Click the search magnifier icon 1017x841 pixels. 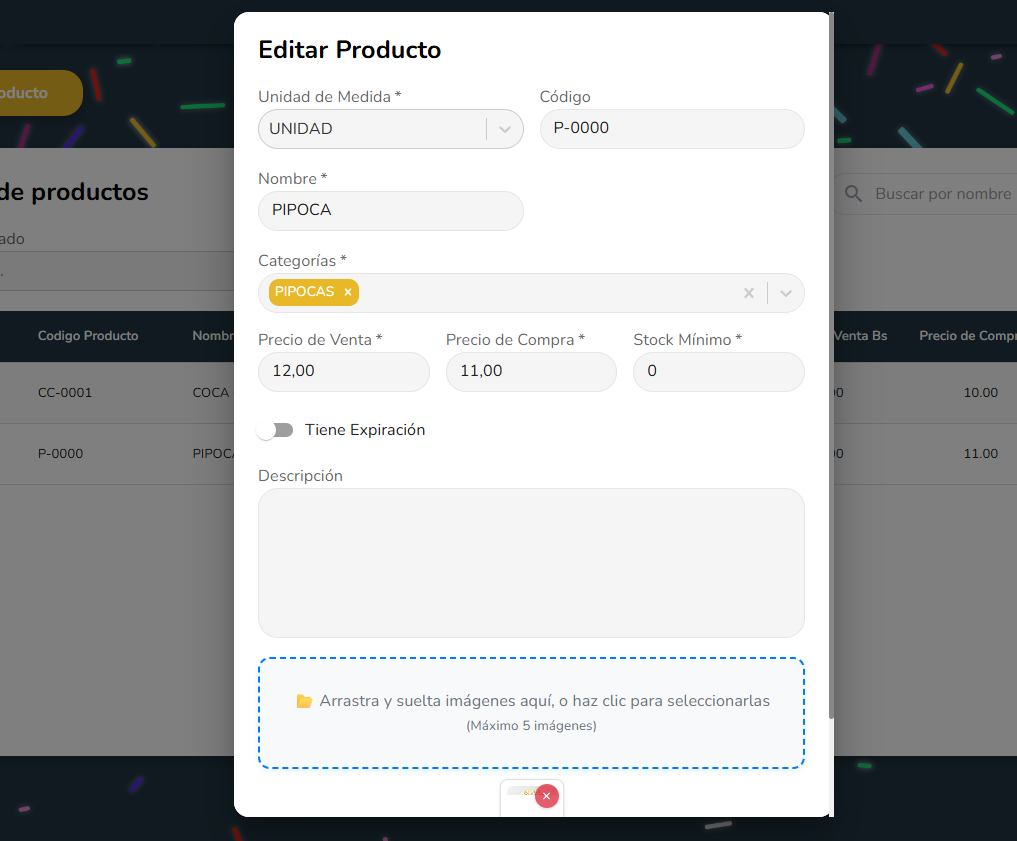(853, 194)
